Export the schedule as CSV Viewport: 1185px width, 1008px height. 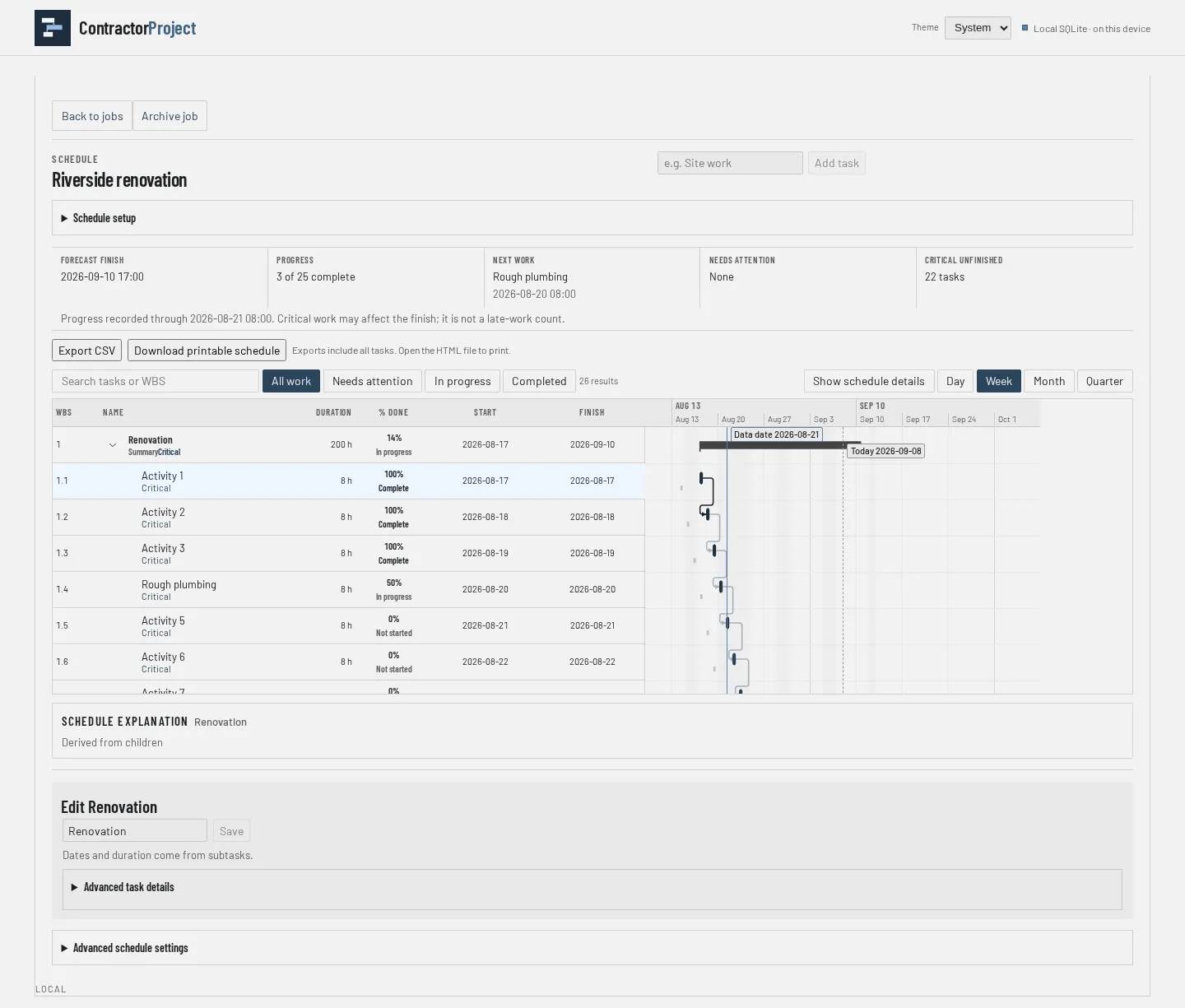(86, 351)
